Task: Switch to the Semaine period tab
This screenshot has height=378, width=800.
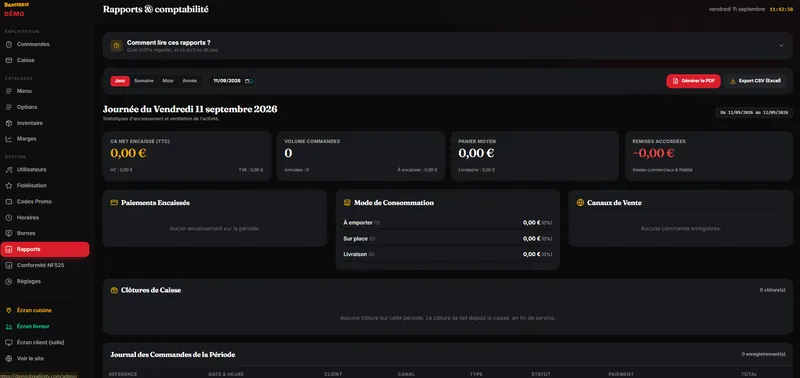Action: click(x=144, y=81)
